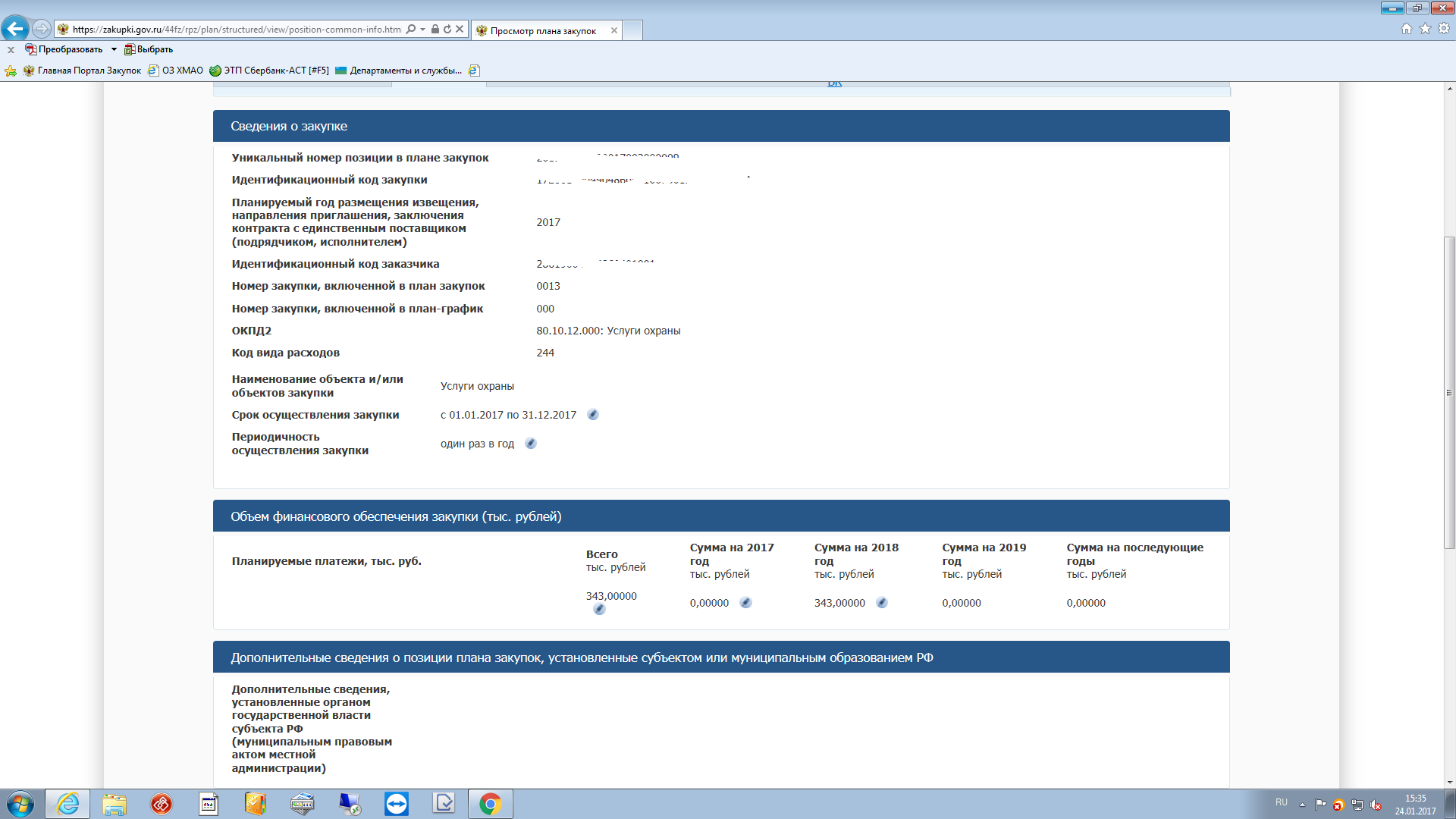Open browser home page icon
Viewport: 1456px width, 819px height.
pos(1407,29)
